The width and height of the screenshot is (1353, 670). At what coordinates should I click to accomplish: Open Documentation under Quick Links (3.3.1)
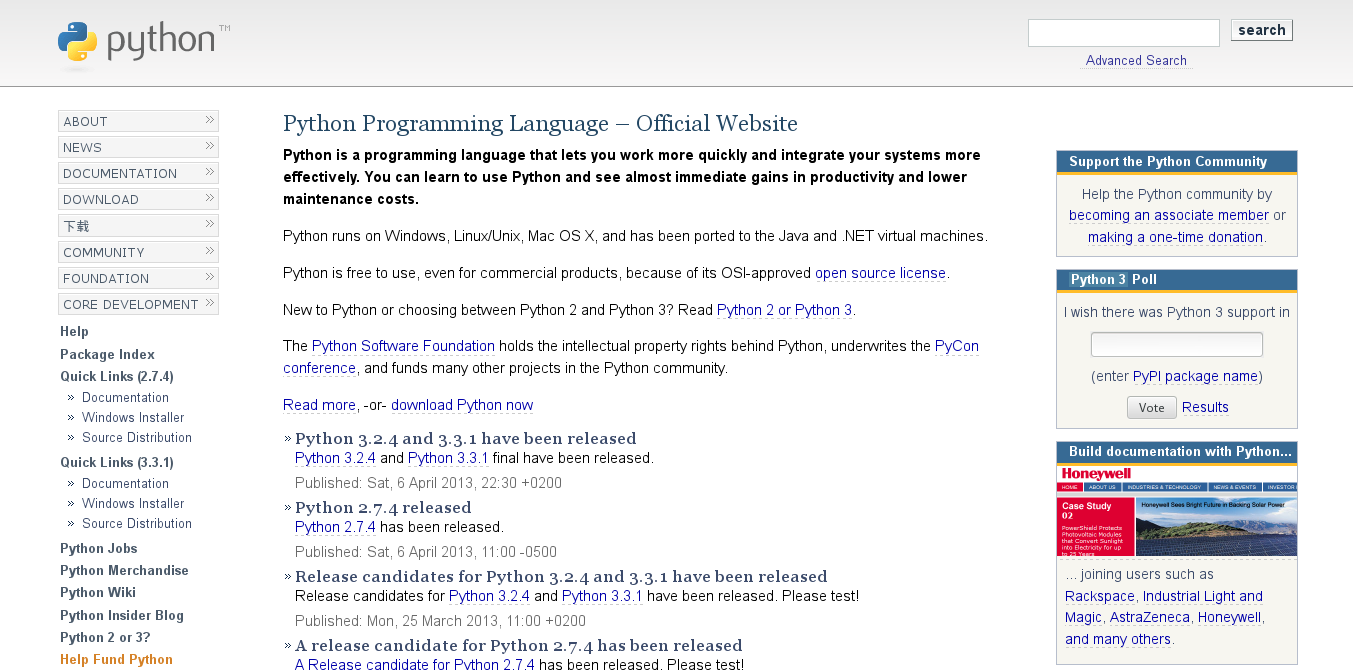click(x=125, y=483)
